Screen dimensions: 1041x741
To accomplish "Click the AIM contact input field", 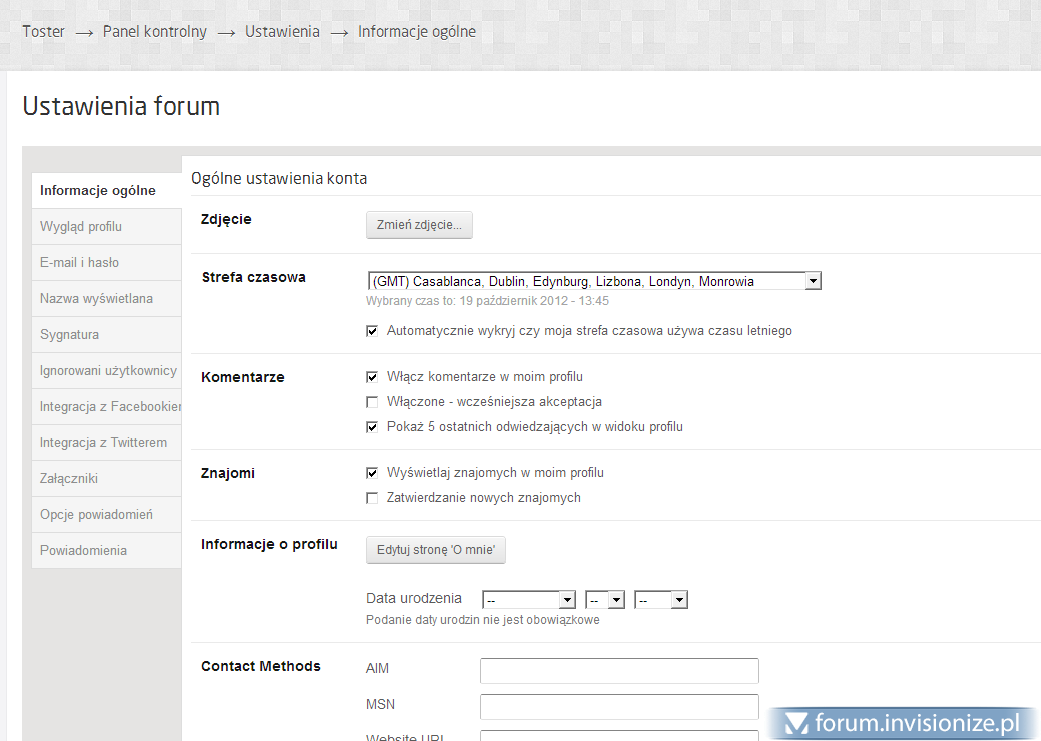I will pos(619,670).
